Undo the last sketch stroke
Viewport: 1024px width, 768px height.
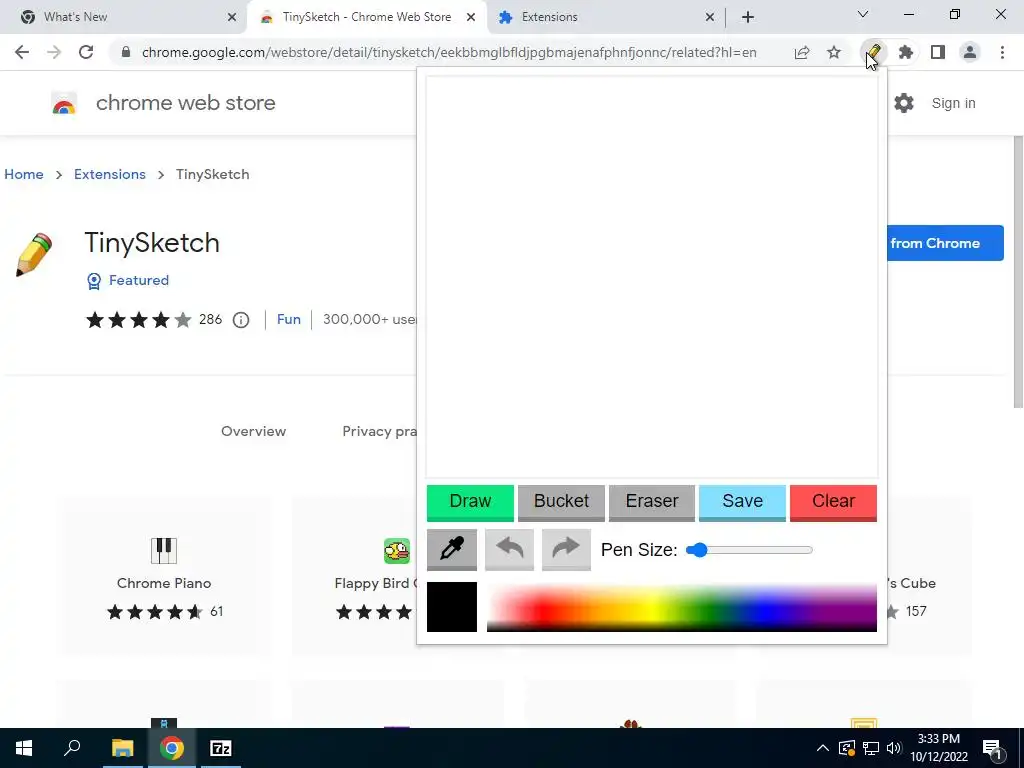[509, 549]
